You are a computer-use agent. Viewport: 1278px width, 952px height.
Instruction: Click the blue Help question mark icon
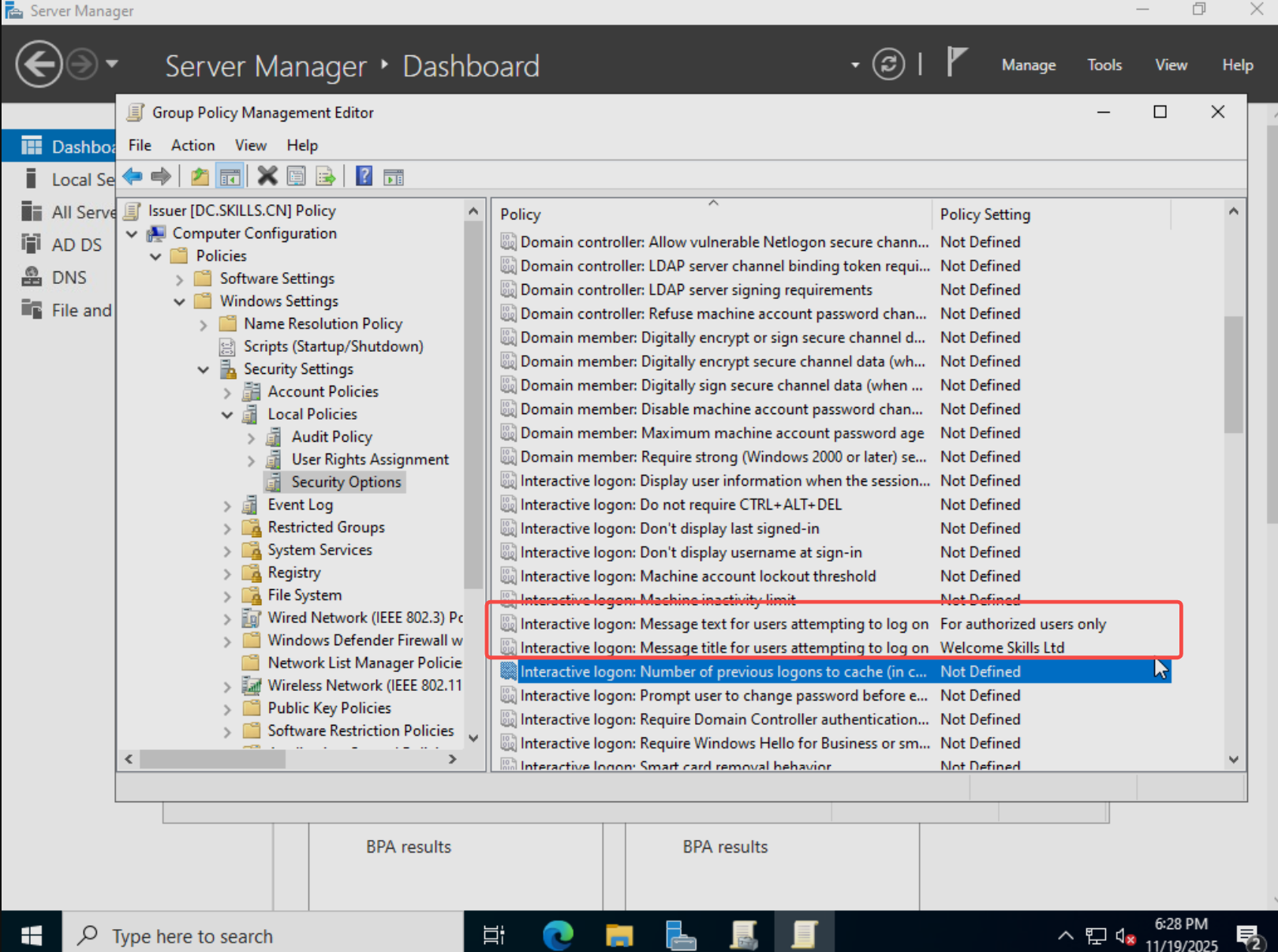pyautogui.click(x=364, y=176)
